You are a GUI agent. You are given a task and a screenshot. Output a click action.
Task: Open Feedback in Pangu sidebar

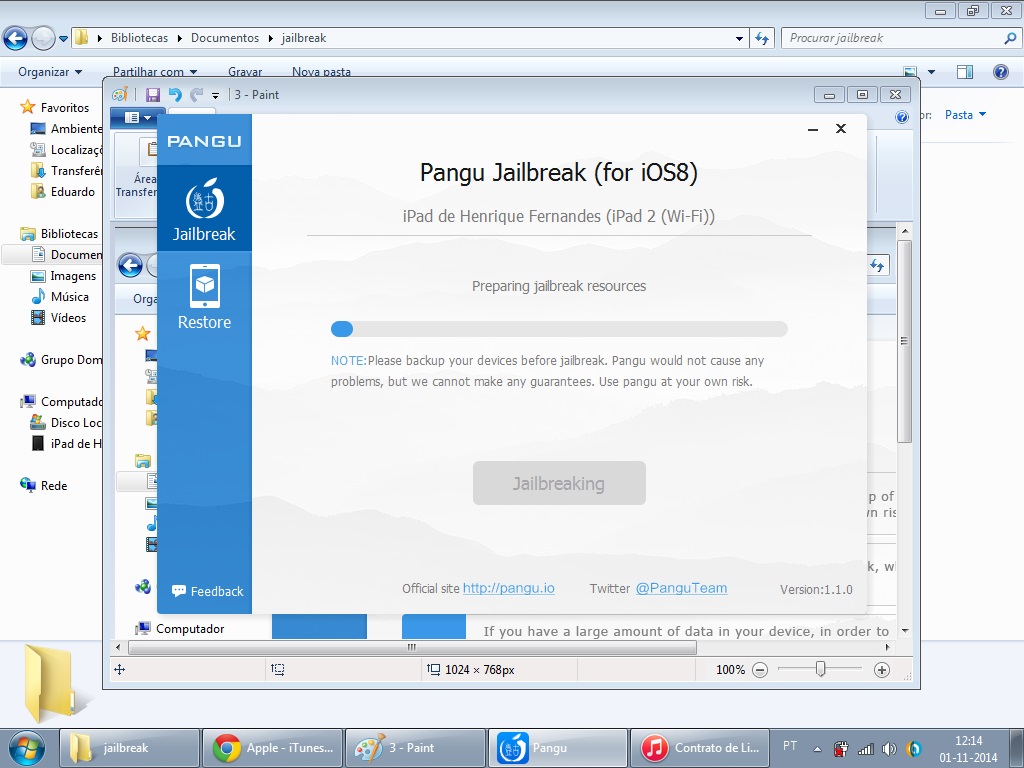coord(208,591)
